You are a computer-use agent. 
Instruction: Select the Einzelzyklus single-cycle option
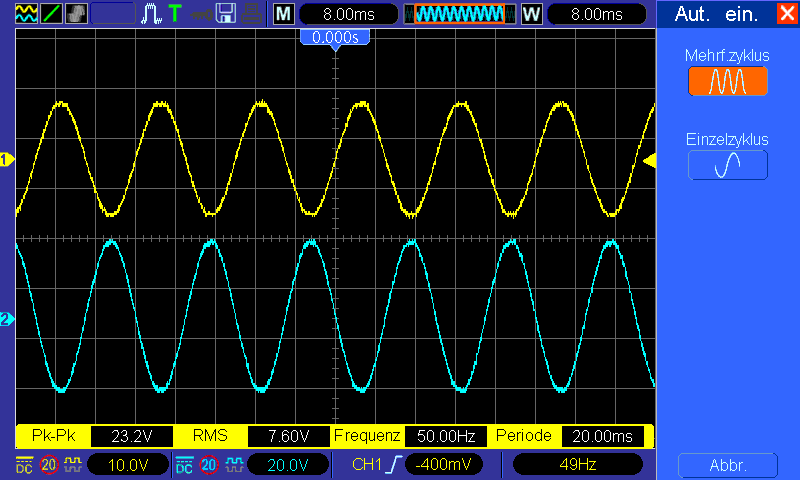[x=728, y=165]
